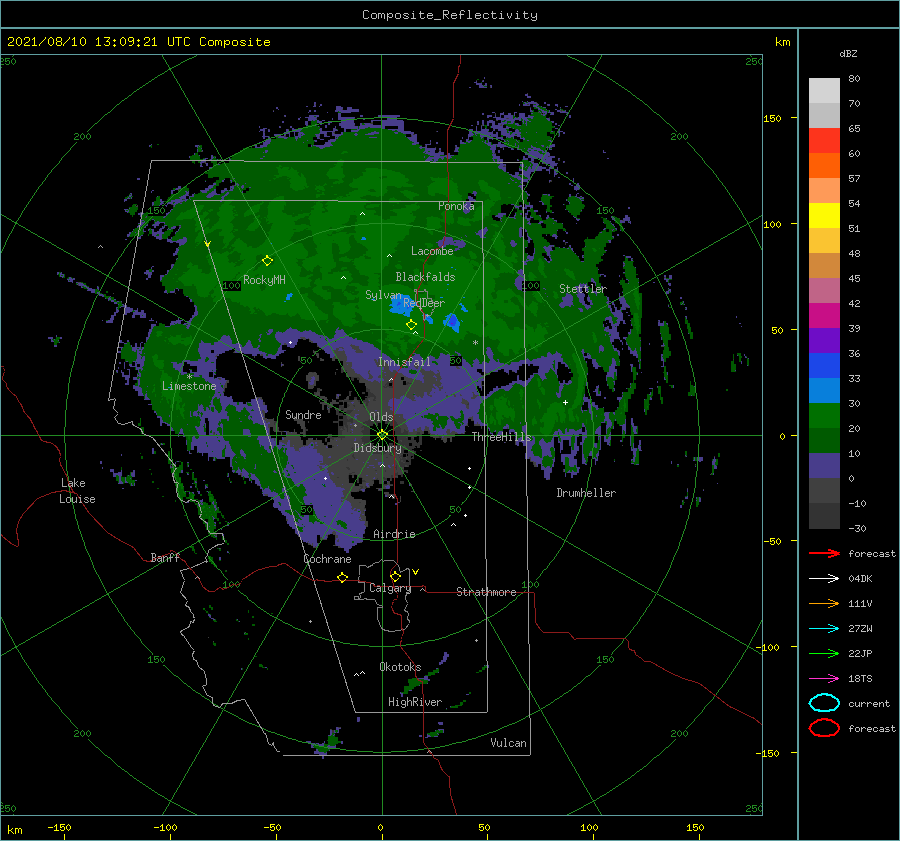Click the yellow diamond marker below Cochrane

tap(342, 577)
